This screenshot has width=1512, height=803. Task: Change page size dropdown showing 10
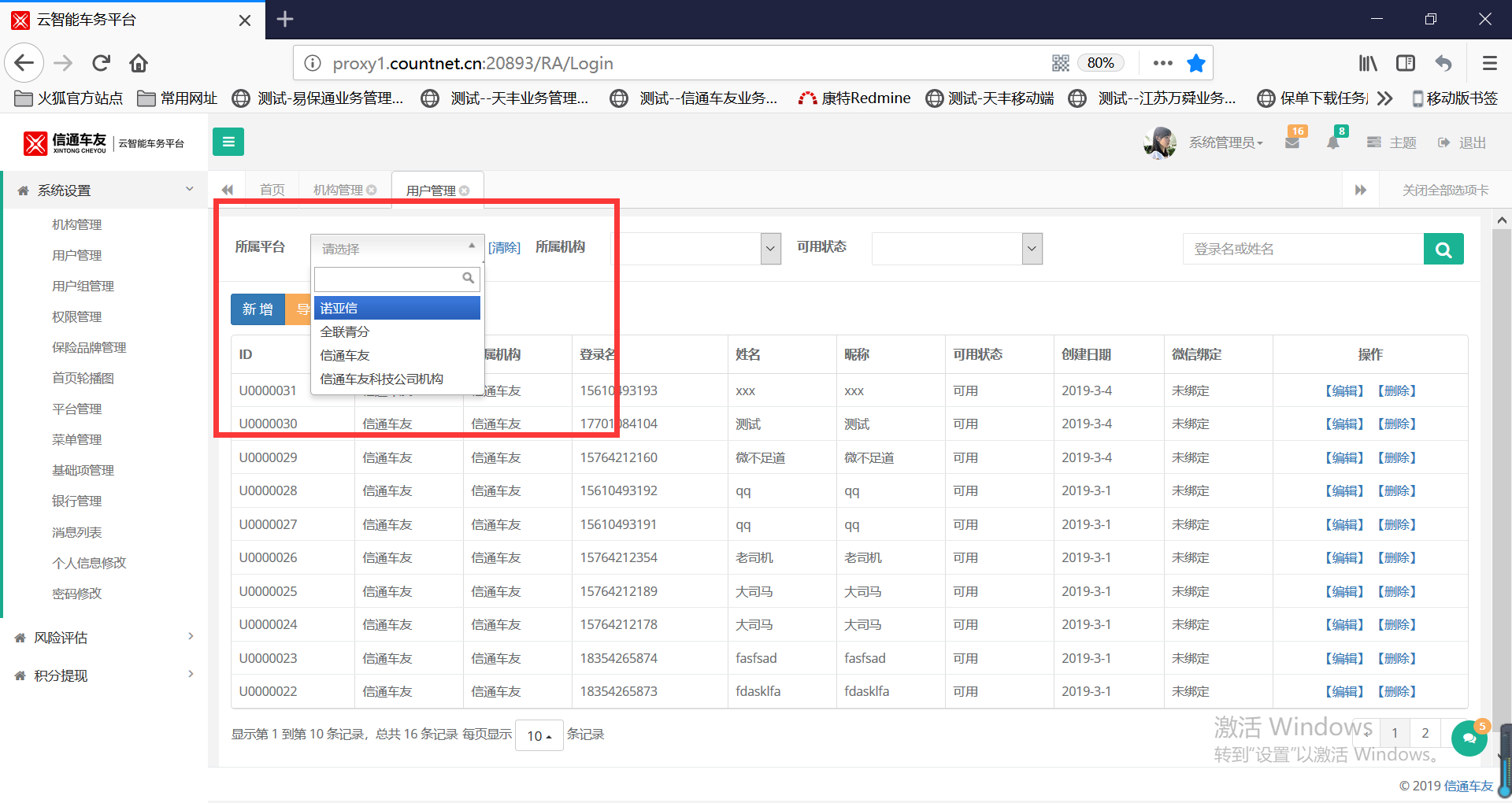(539, 735)
